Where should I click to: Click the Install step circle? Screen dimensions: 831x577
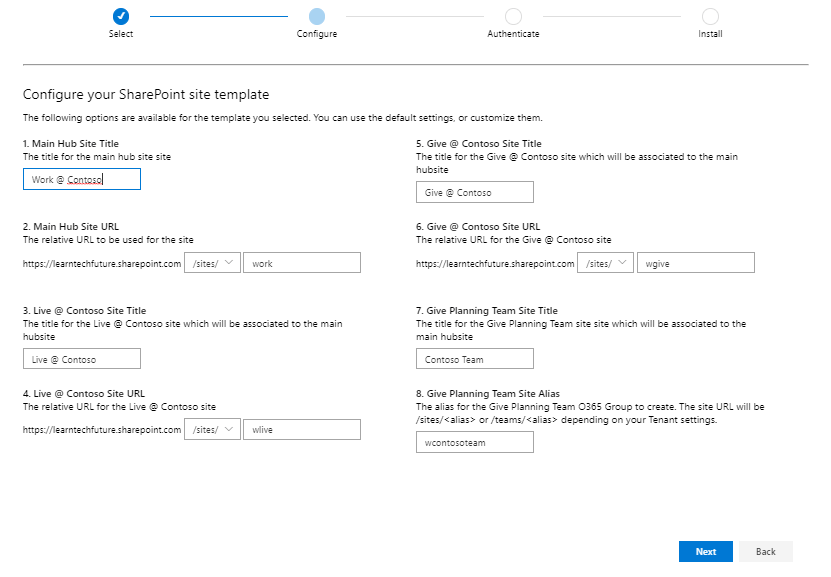[710, 16]
